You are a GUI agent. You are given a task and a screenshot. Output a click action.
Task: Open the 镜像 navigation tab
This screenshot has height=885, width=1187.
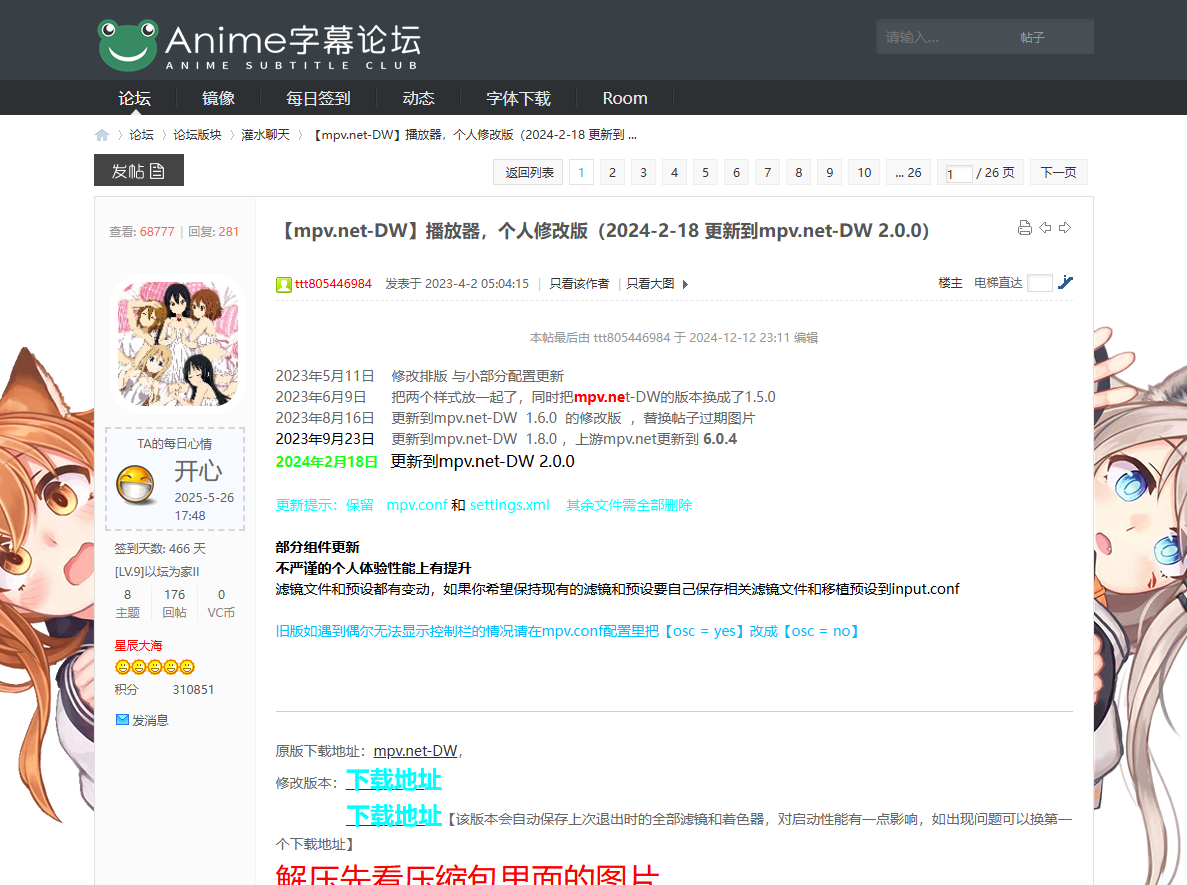[x=218, y=98]
